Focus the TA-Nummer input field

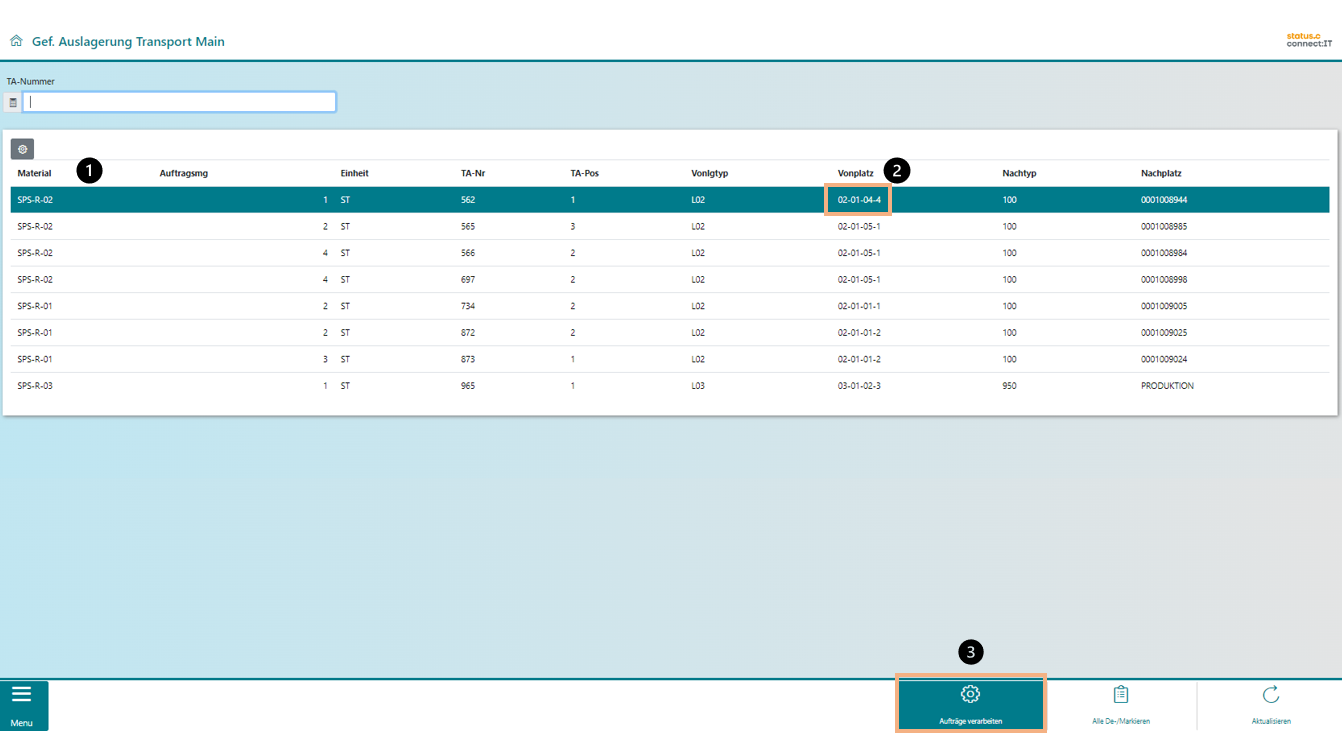(x=180, y=102)
